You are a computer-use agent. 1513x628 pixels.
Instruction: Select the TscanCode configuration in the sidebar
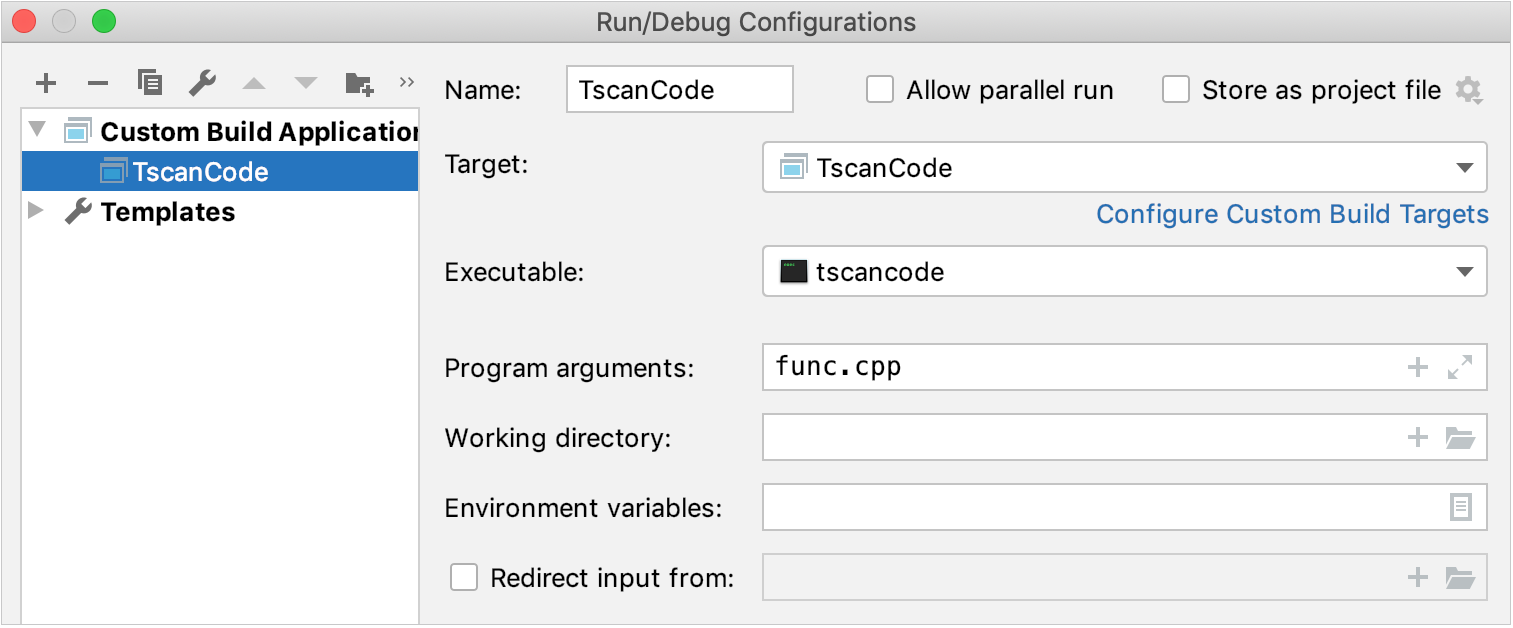197,171
